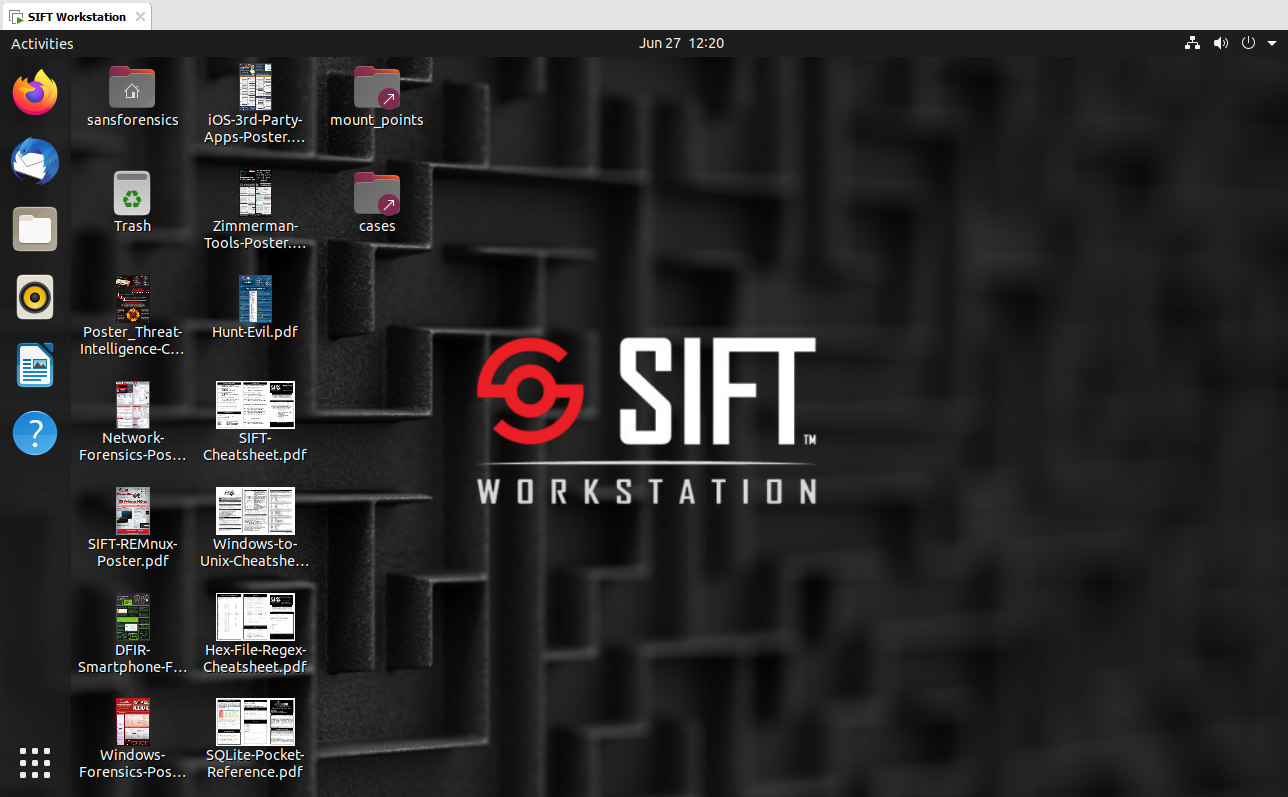This screenshot has width=1288, height=797.
Task: Click the power icon in top bar
Action: [1248, 43]
